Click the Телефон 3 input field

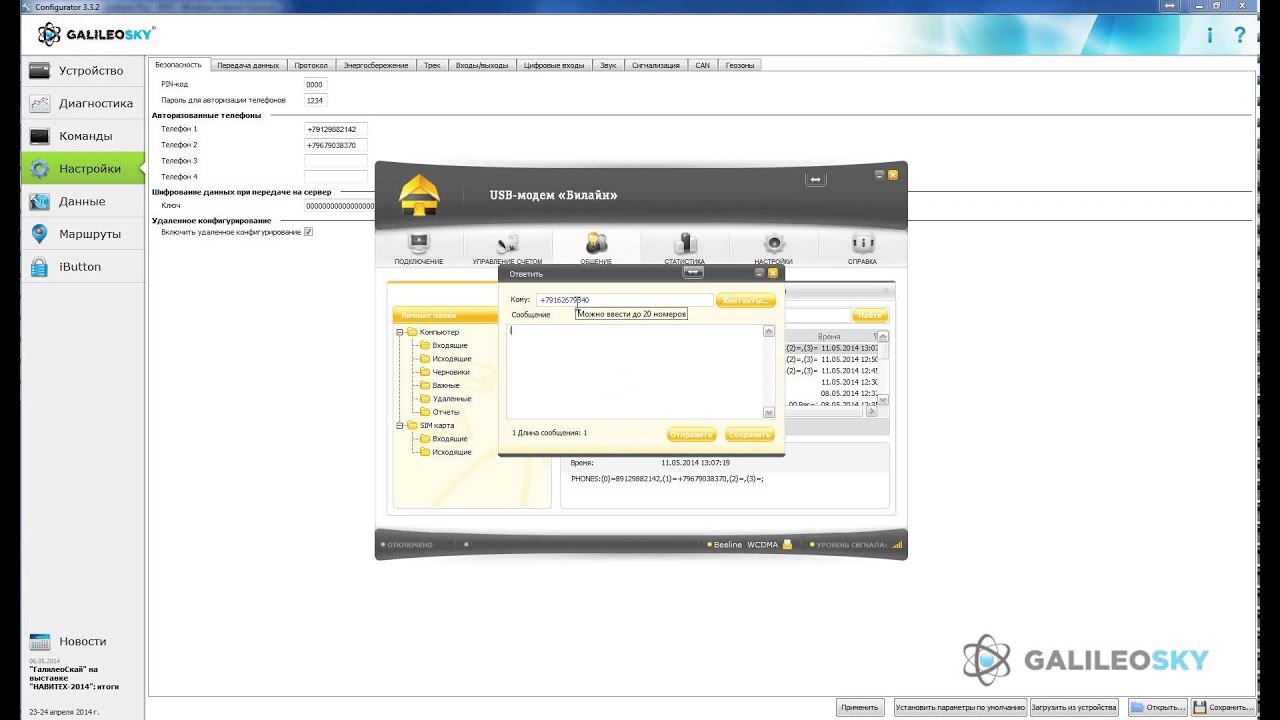(x=336, y=161)
